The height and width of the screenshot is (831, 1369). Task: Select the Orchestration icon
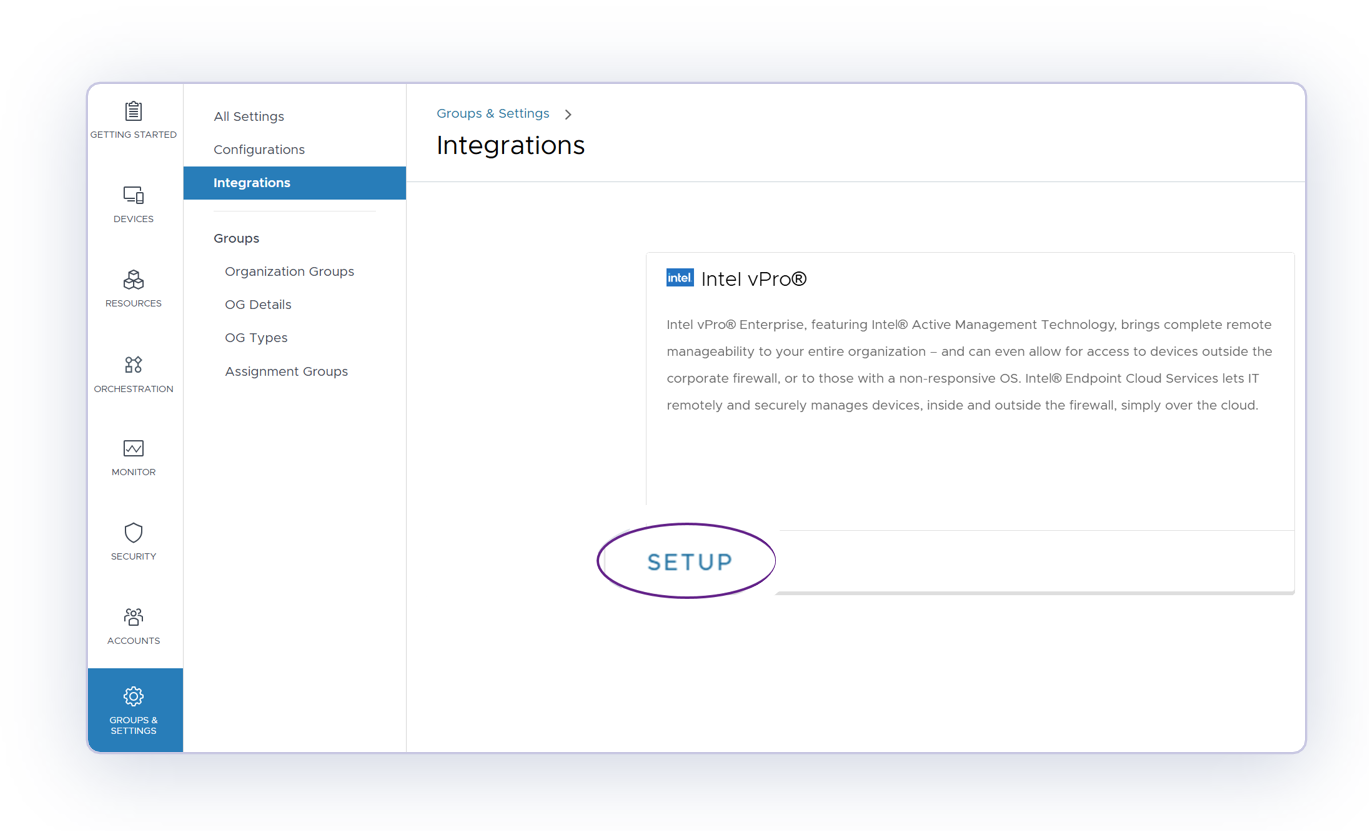point(133,365)
